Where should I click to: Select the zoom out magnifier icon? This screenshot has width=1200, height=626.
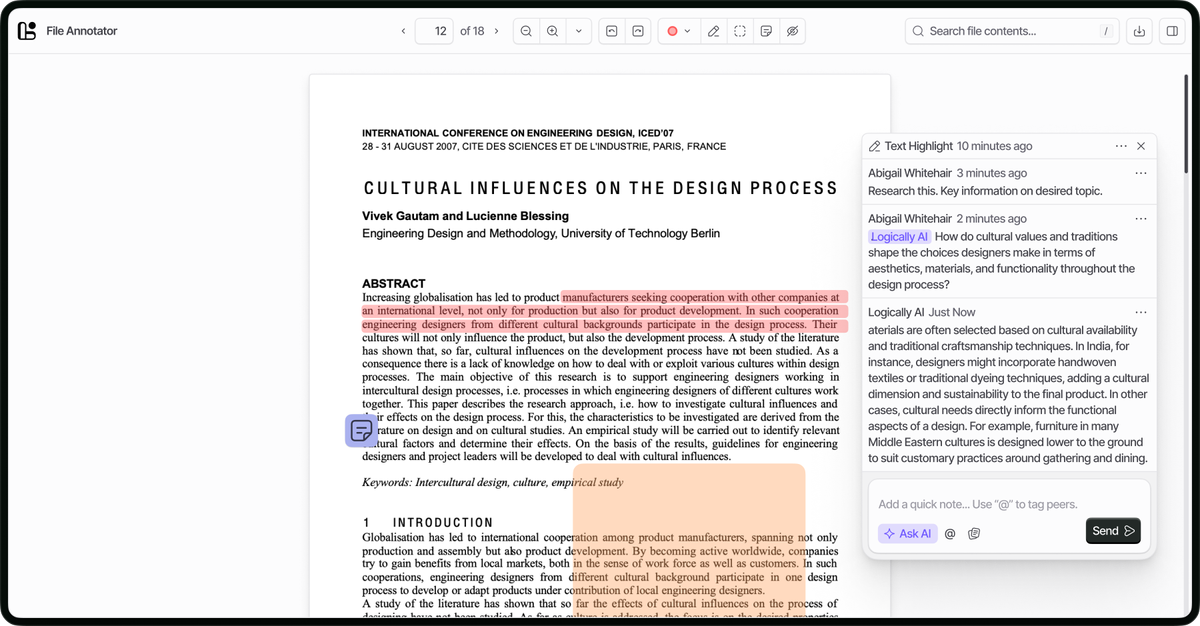pyautogui.click(x=526, y=31)
